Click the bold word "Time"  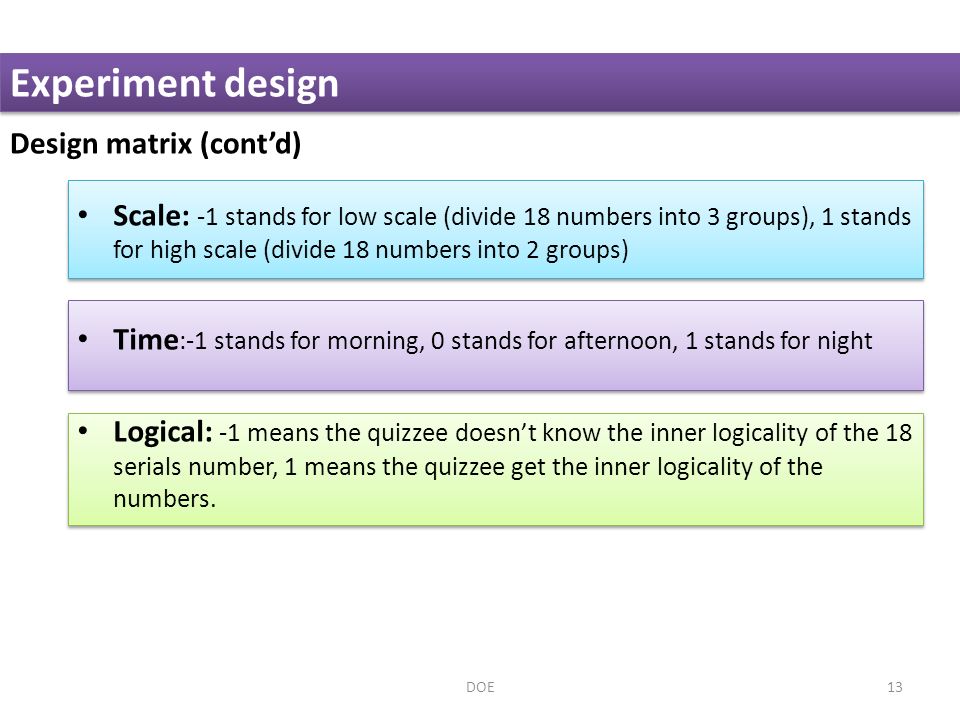pos(146,340)
